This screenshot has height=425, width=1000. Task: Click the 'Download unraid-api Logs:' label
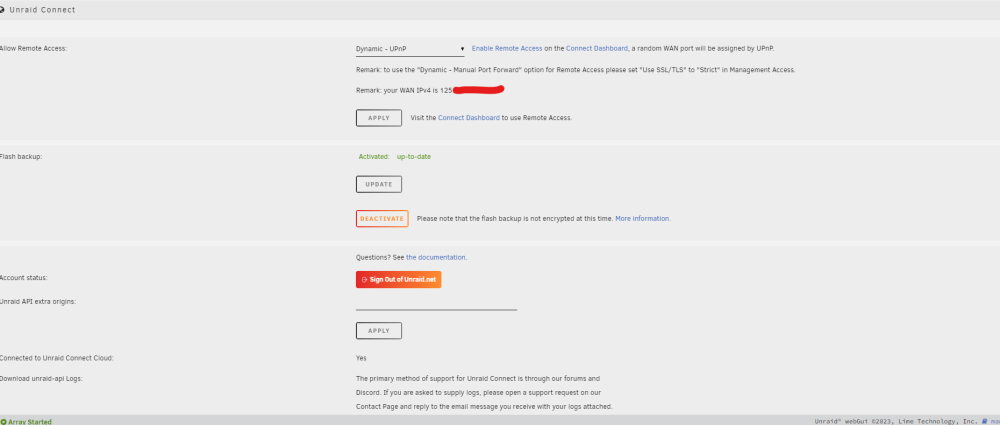coord(41,379)
